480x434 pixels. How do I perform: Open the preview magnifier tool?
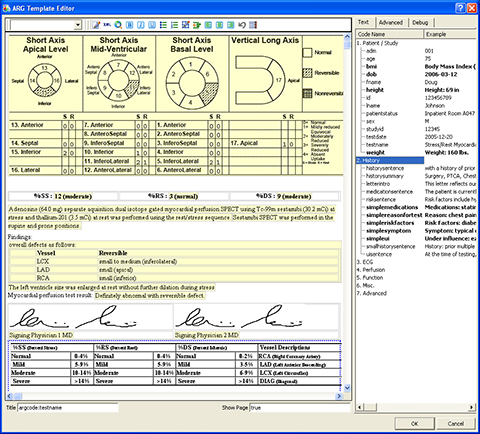(x=118, y=25)
